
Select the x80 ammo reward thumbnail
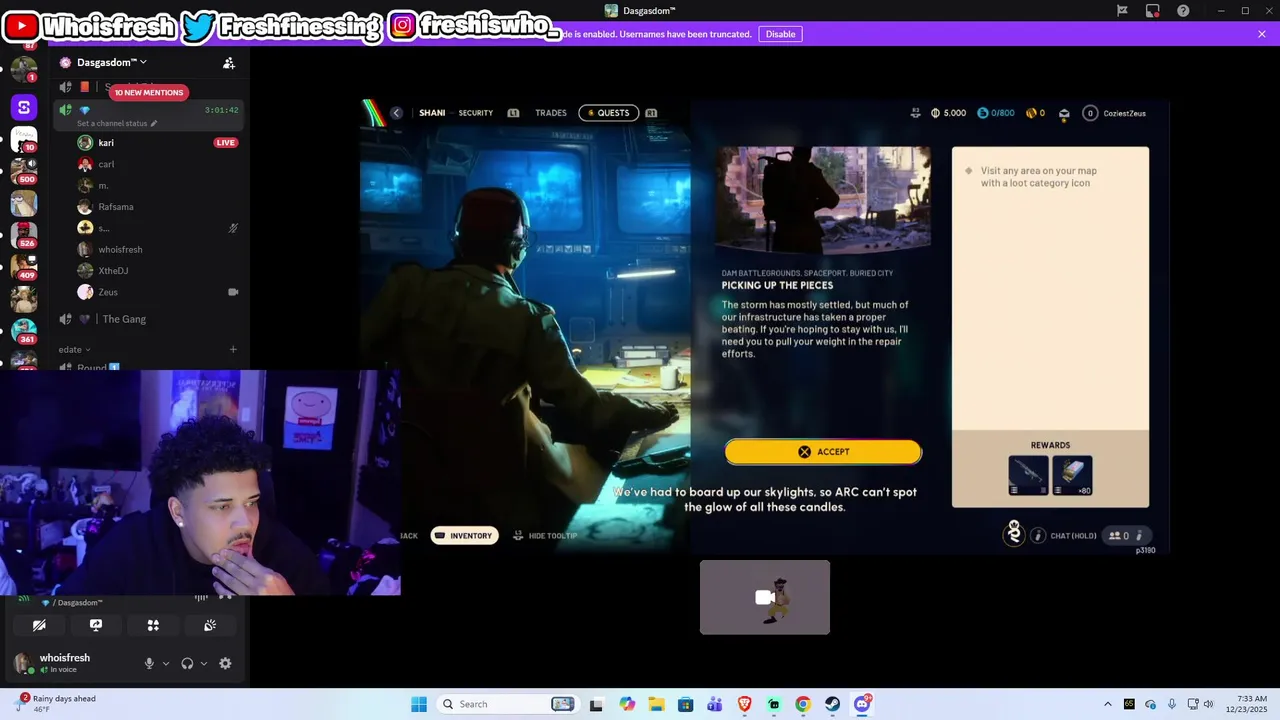[x=1072, y=475]
